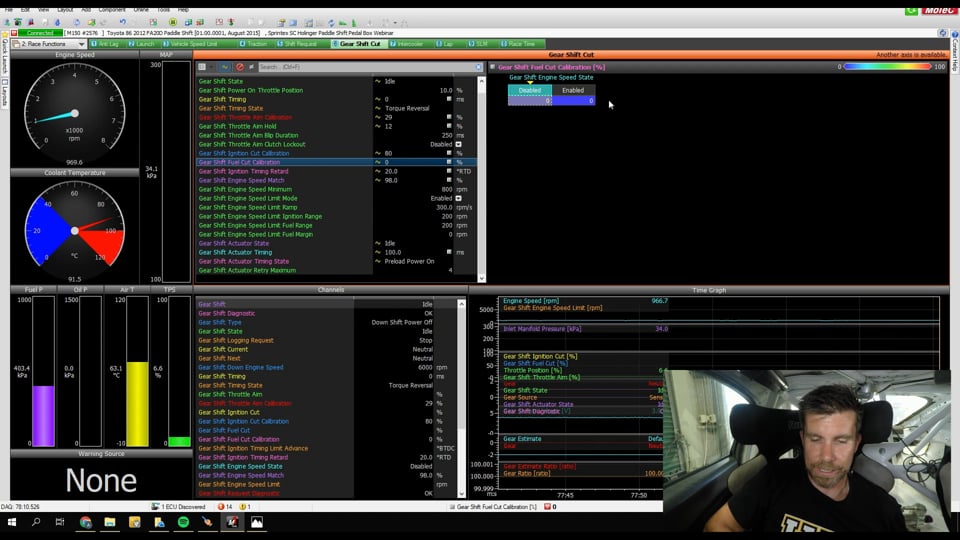Open File Explorer from the taskbar

tap(110, 522)
